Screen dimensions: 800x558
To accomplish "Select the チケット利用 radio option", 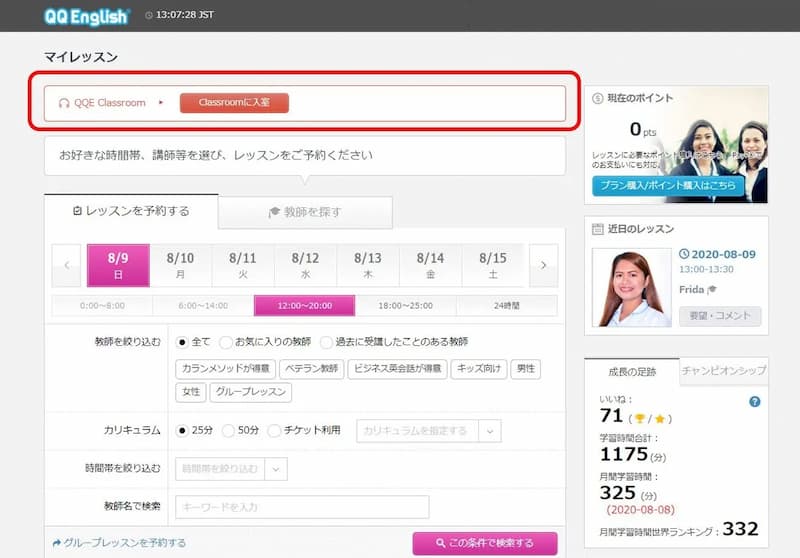I will coord(275,431).
